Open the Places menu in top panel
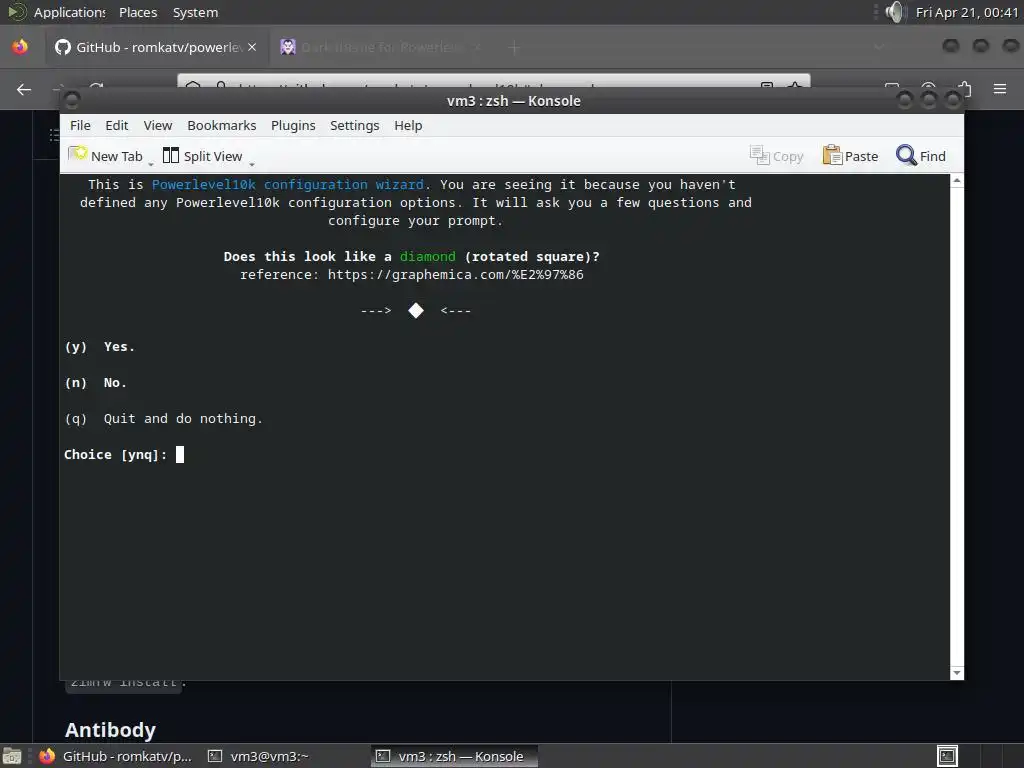 [138, 12]
